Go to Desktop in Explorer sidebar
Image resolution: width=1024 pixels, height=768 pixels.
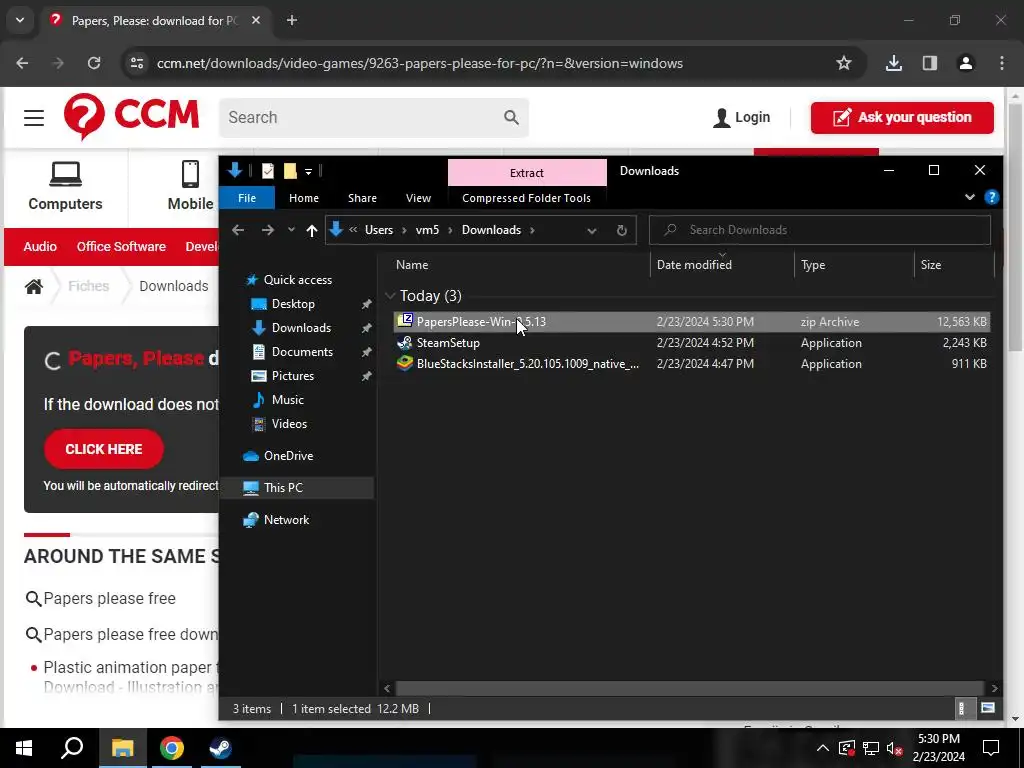tap(293, 304)
